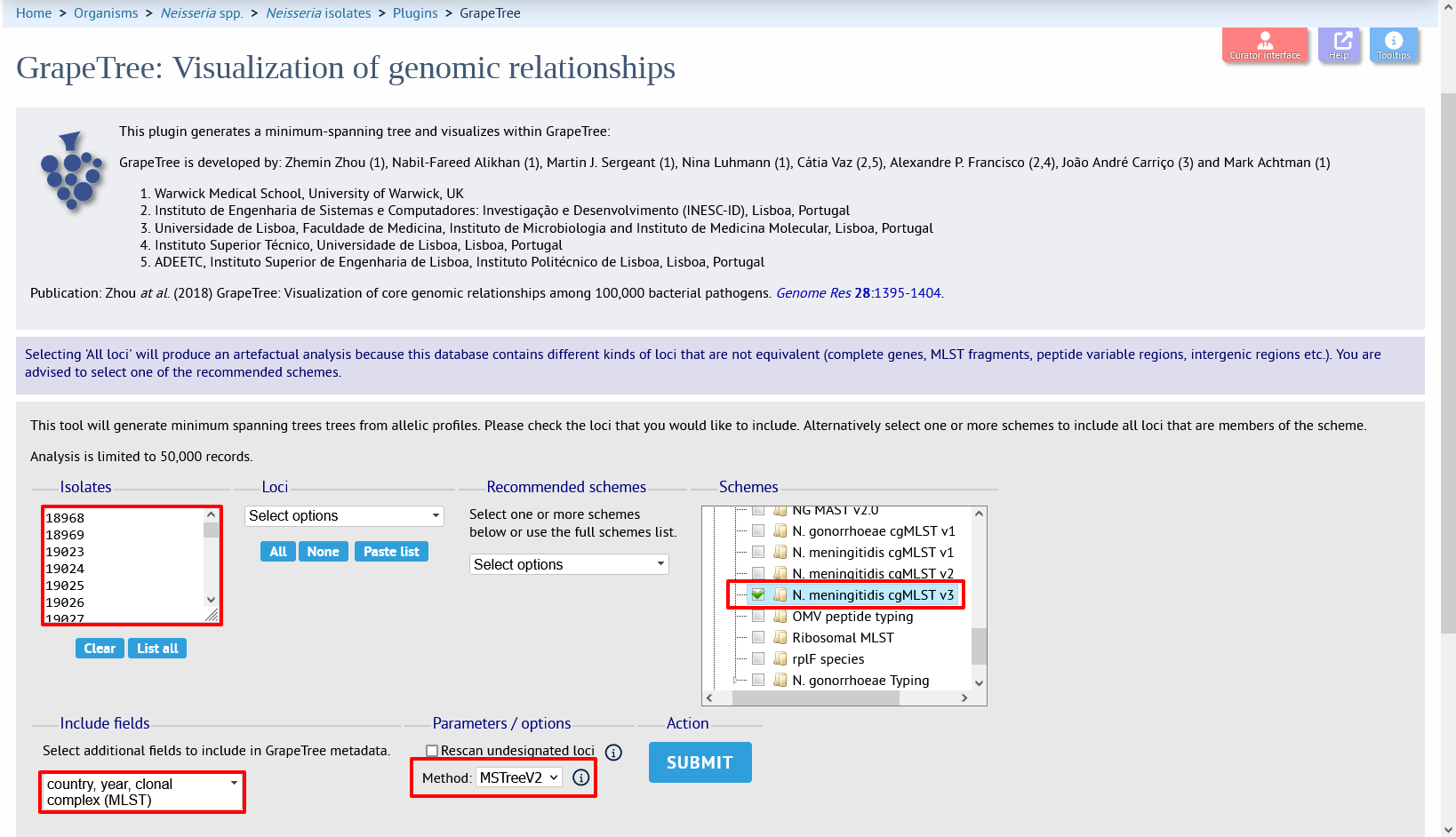Enable Rescan undesignated loci checkbox
Screen dimensions: 1456x837
(x=432, y=751)
